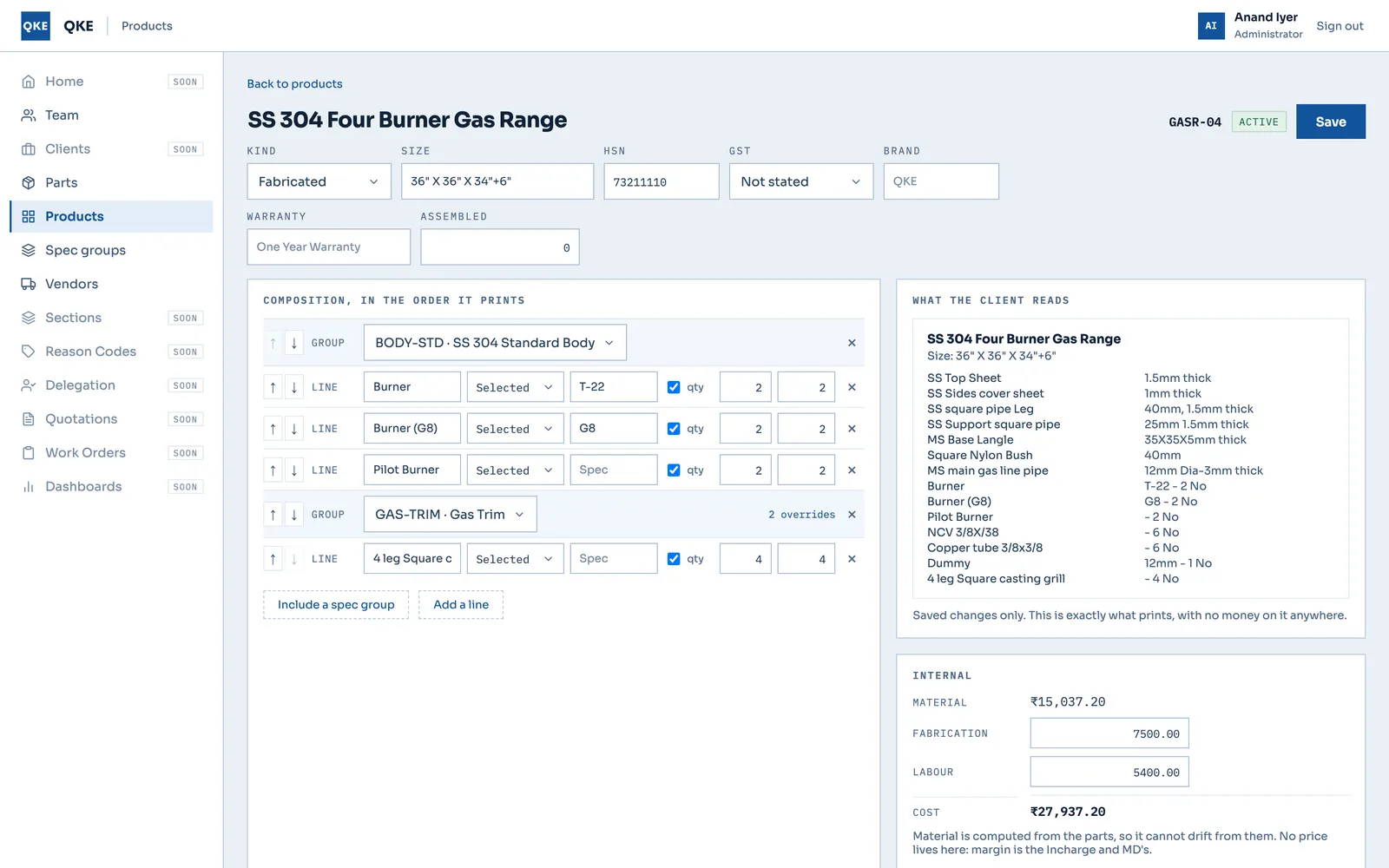Remove the Burner T-22 line
The height and width of the screenshot is (868, 1389).
tap(852, 387)
